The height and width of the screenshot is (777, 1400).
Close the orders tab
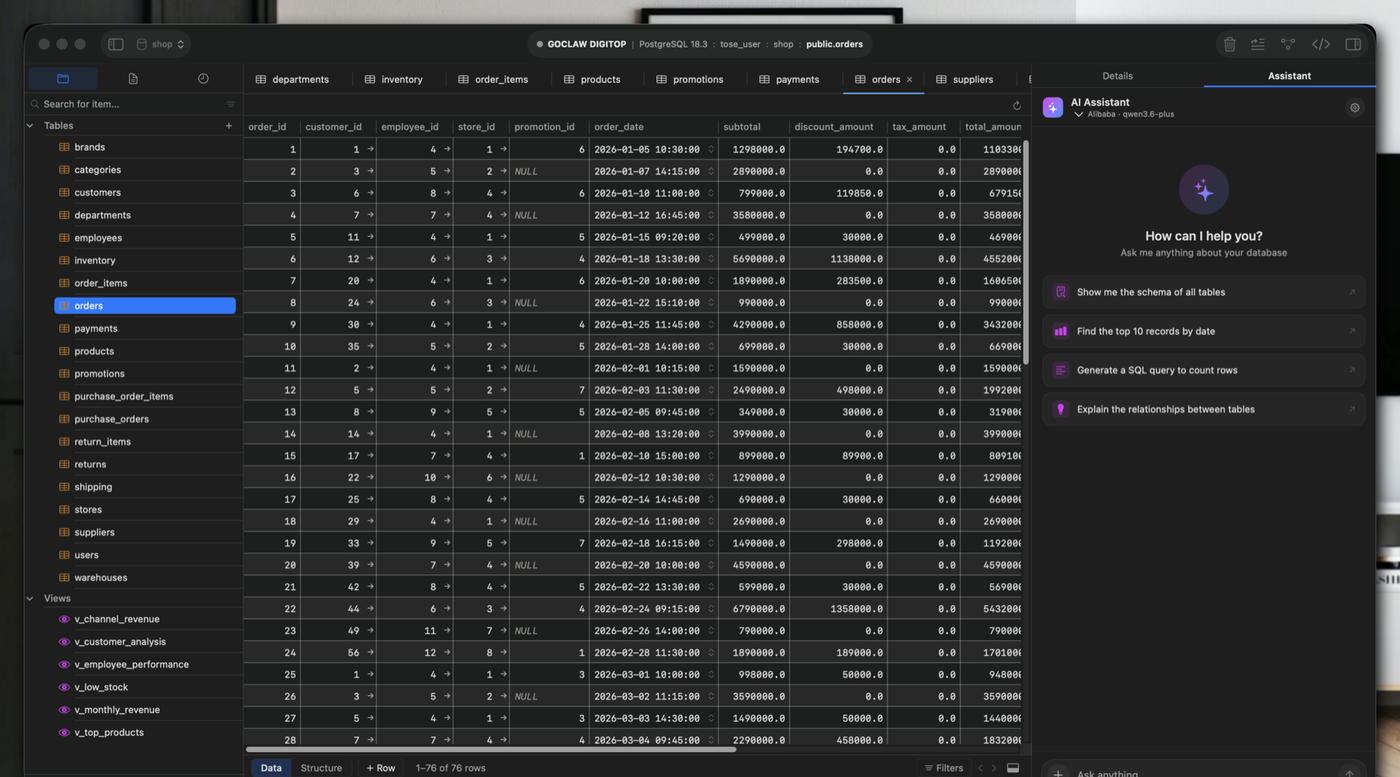(909, 79)
